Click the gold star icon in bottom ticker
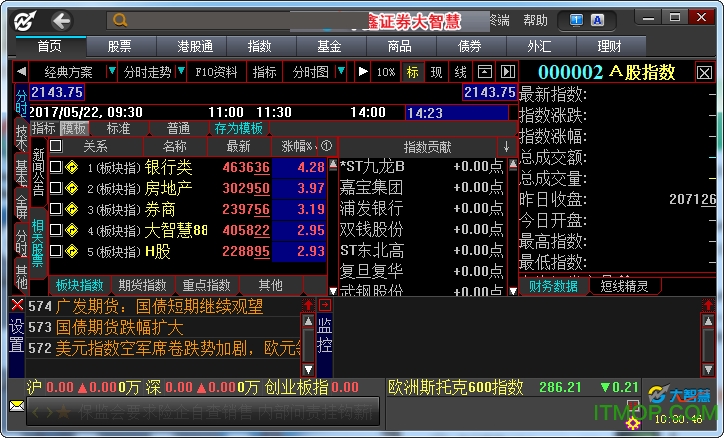The height and width of the screenshot is (438, 724). [63, 412]
